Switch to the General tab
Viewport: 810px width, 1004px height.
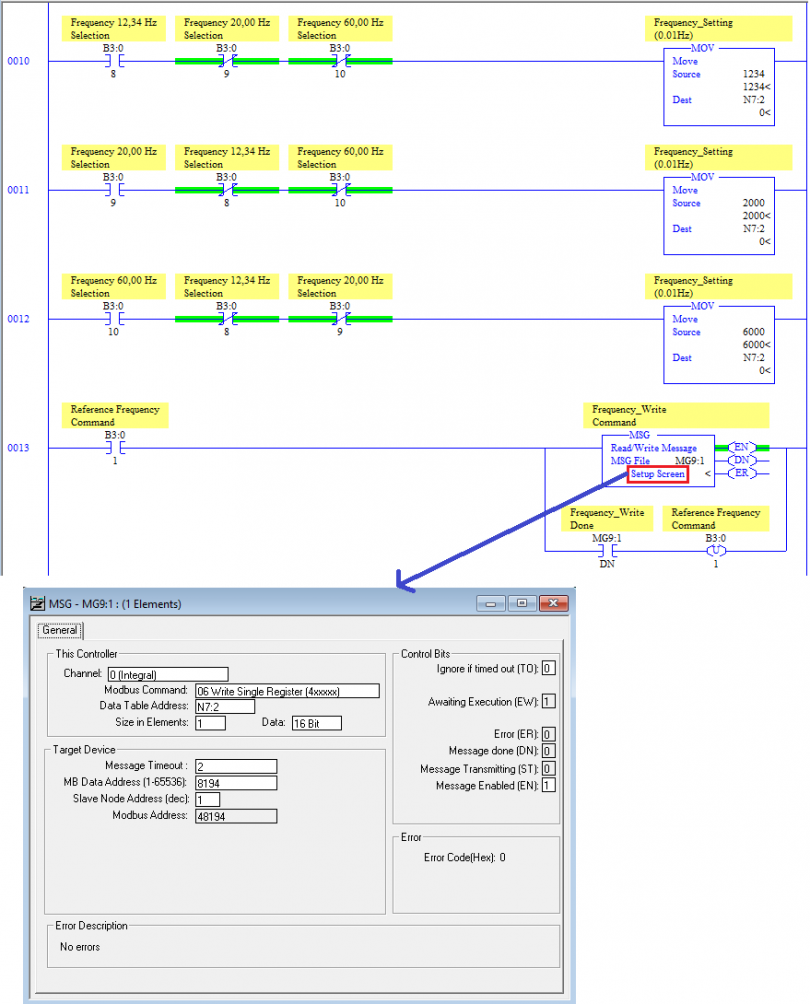(60, 630)
